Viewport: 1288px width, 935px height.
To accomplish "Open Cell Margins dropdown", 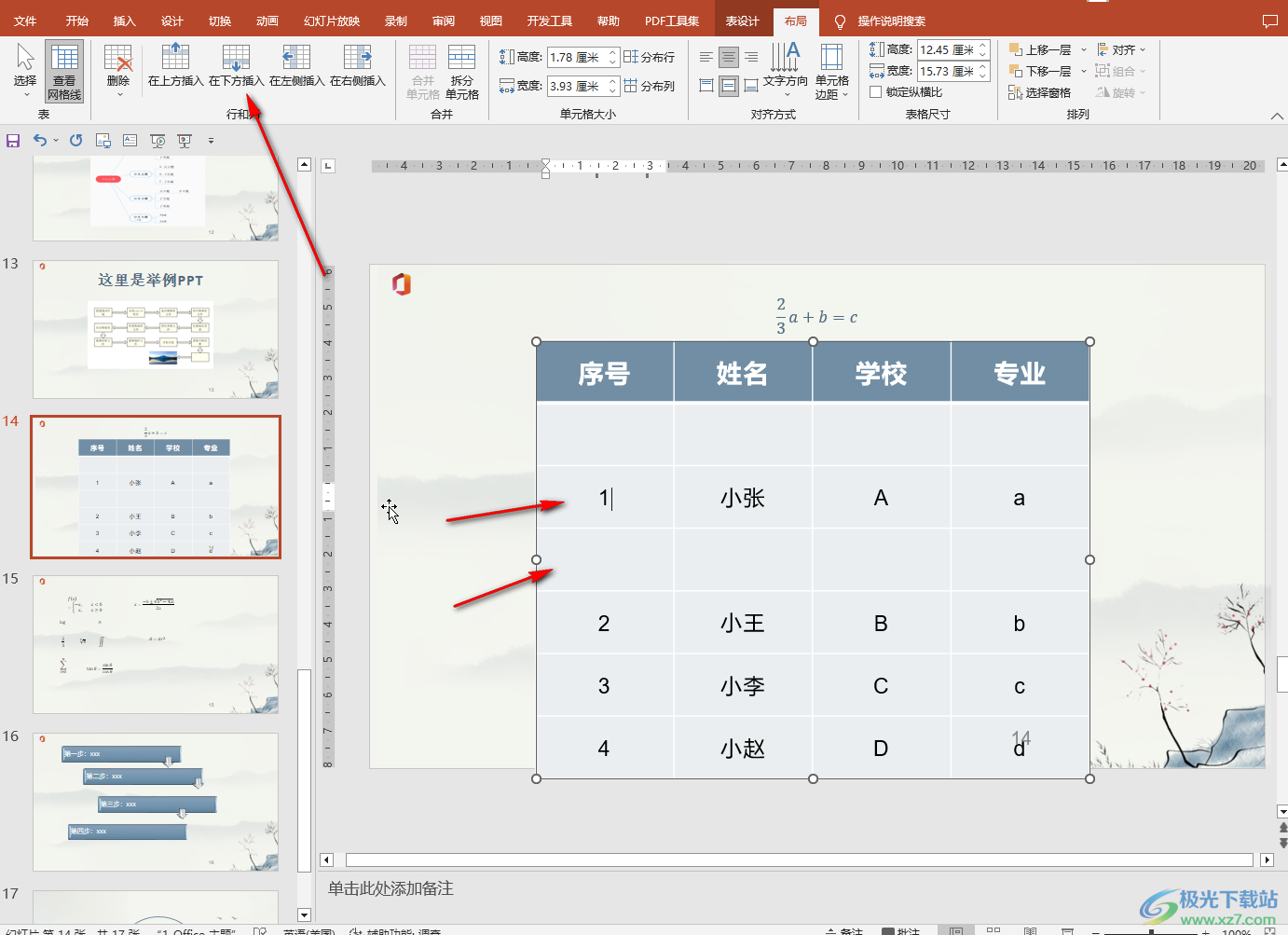I will pyautogui.click(x=831, y=71).
